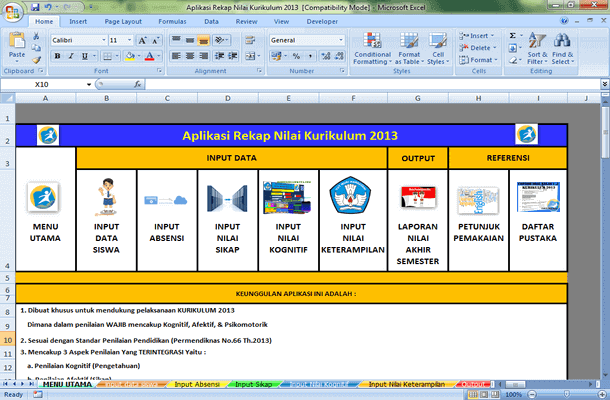Click Increase Decimal icon
Image resolution: width=610 pixels, height=400 pixels.
pos(326,56)
